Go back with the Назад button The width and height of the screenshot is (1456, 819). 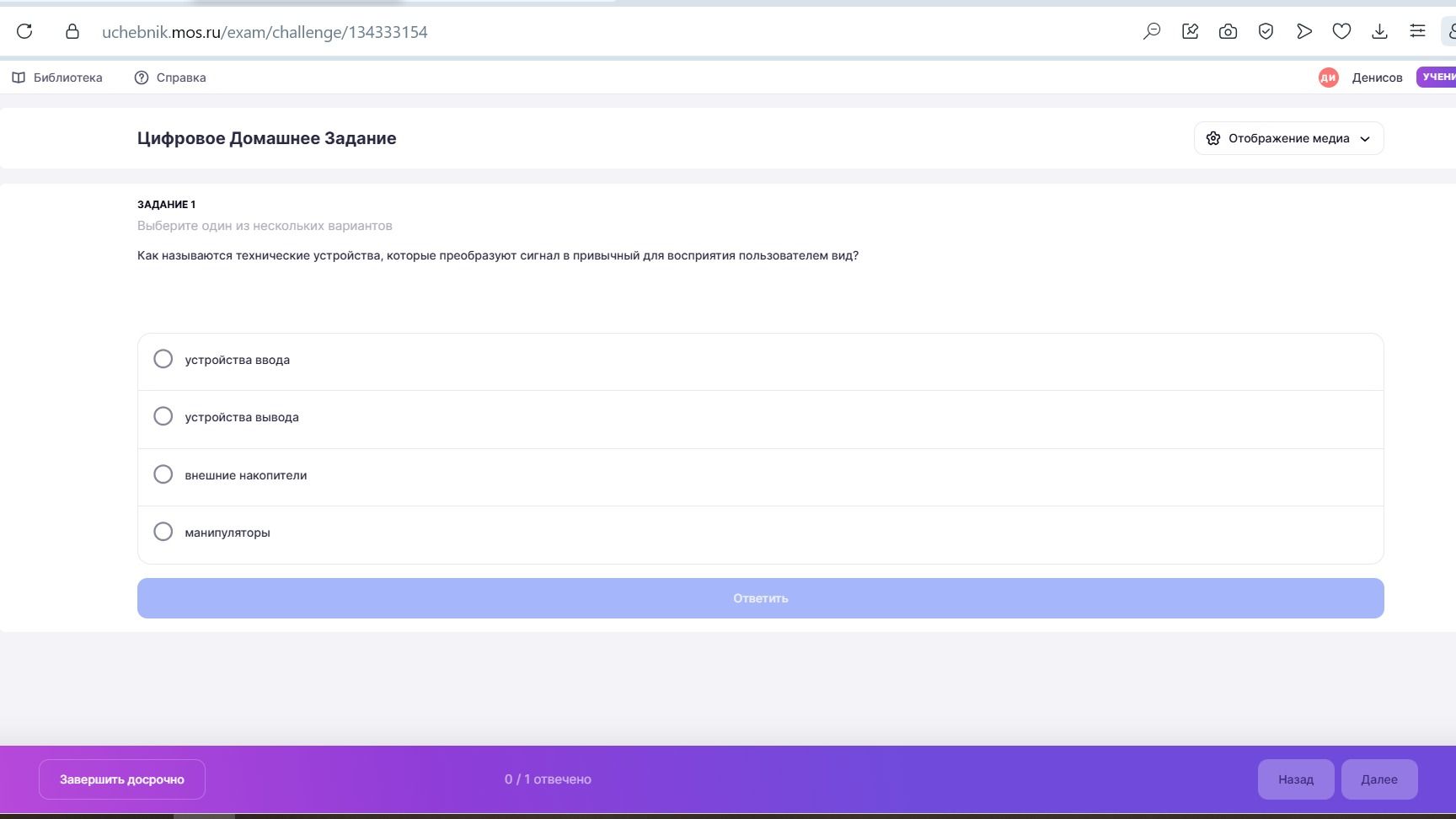coord(1296,779)
